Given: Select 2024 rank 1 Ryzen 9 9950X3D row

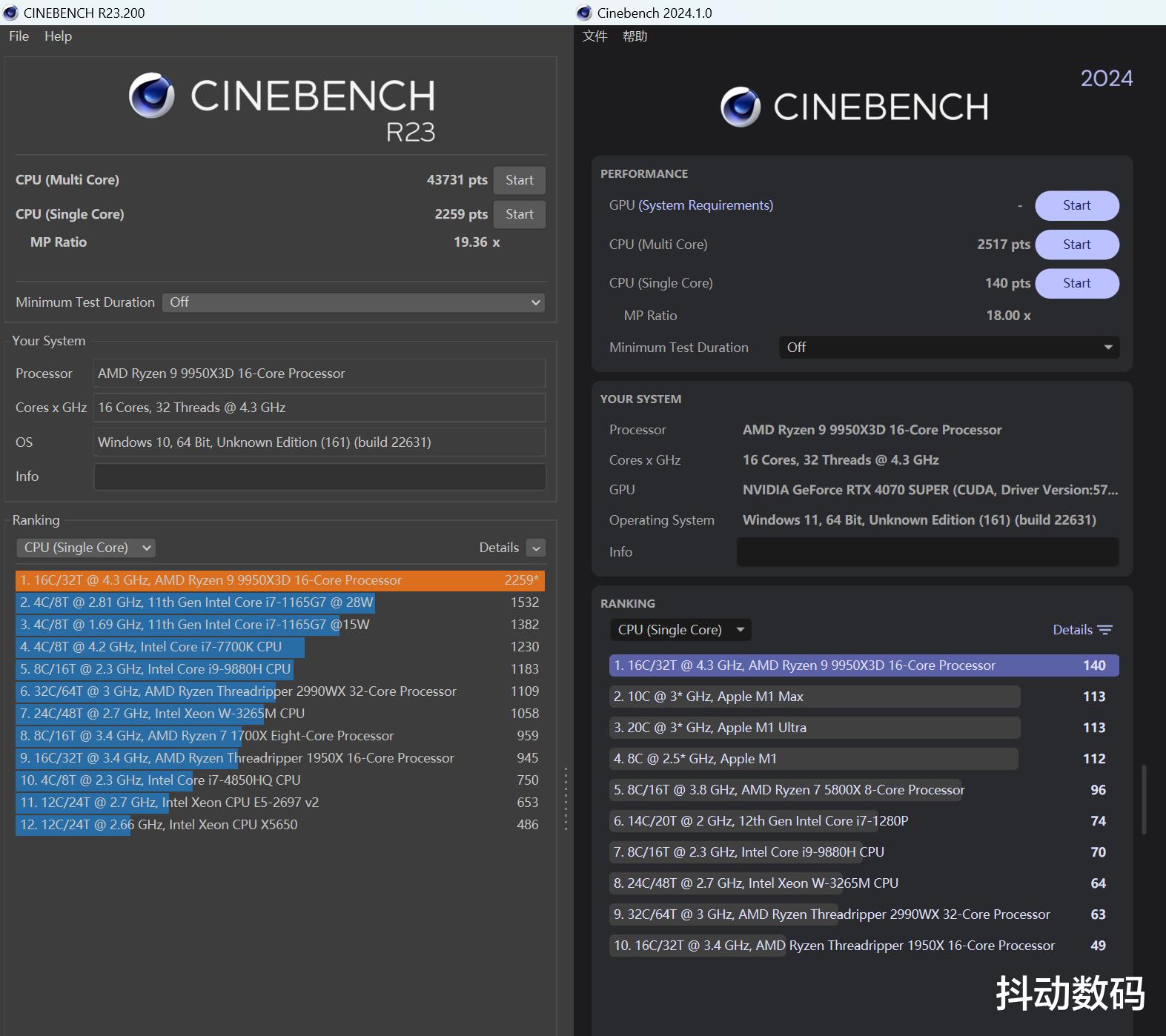Looking at the screenshot, I should click(864, 665).
